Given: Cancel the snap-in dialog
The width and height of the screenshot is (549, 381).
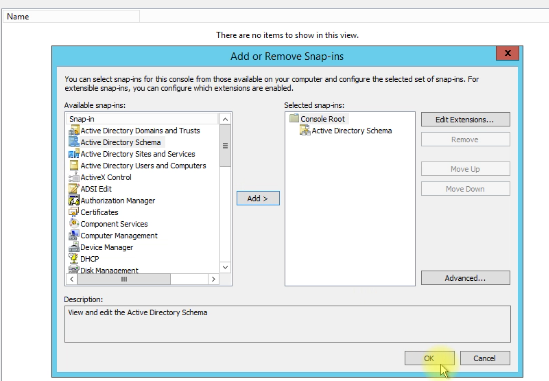Looking at the screenshot, I should click(x=485, y=358).
